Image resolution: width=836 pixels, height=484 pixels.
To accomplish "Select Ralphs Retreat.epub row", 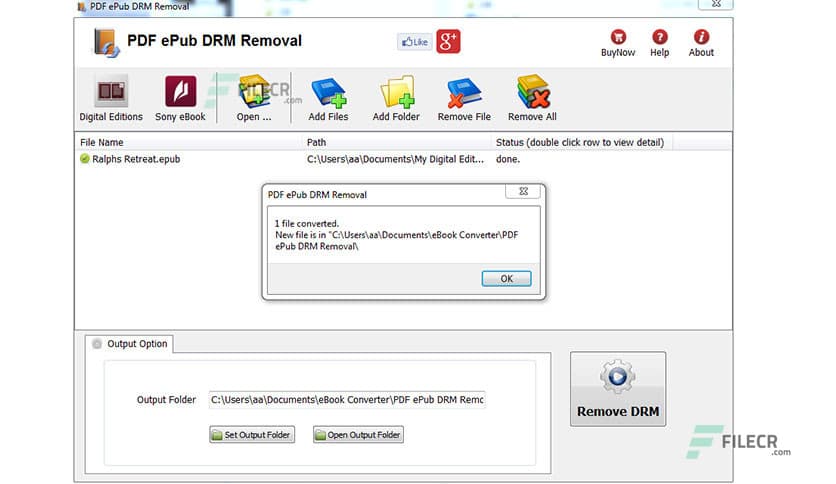I will tap(403, 159).
